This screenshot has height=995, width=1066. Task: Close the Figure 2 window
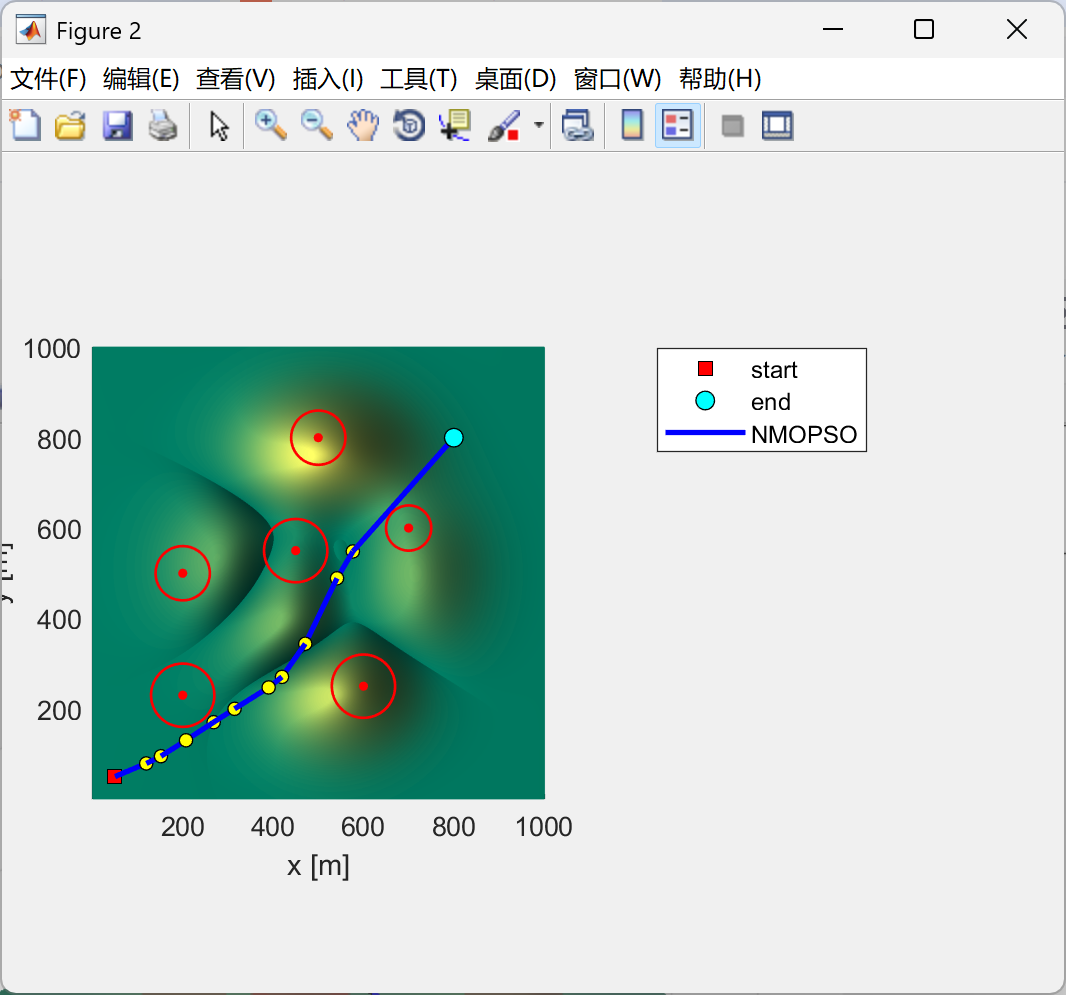click(x=1016, y=29)
